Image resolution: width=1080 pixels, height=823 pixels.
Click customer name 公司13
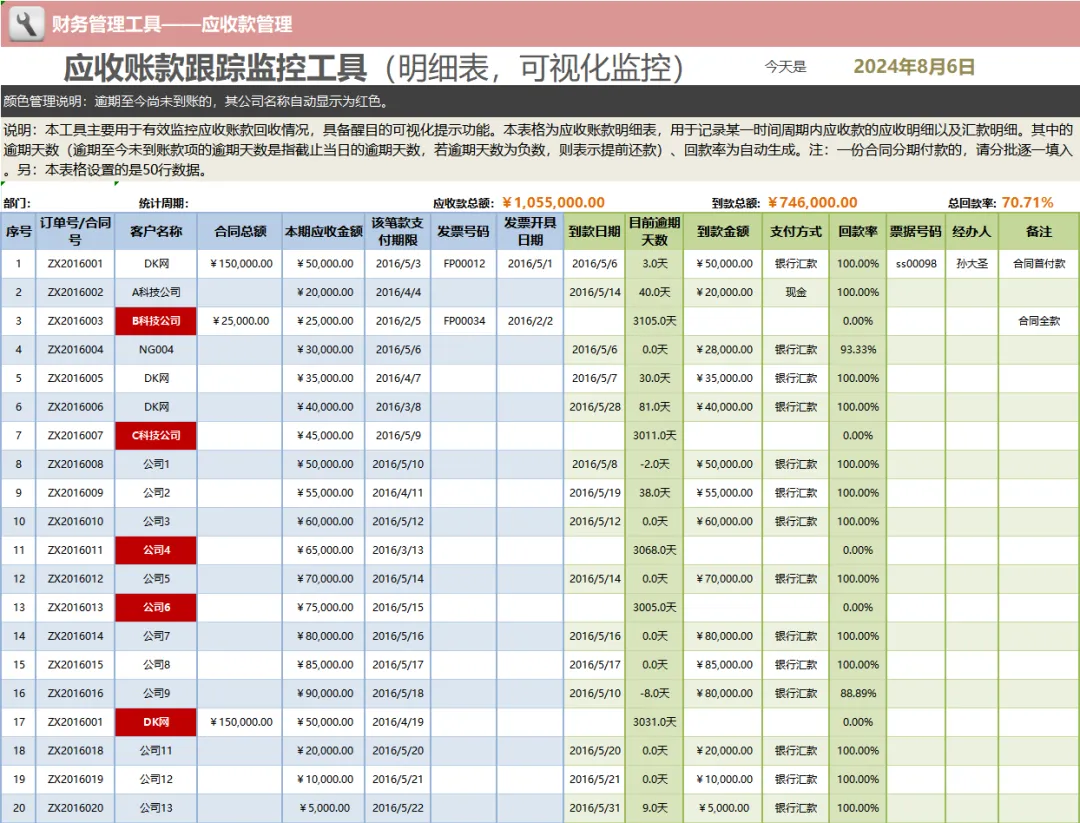click(156, 808)
